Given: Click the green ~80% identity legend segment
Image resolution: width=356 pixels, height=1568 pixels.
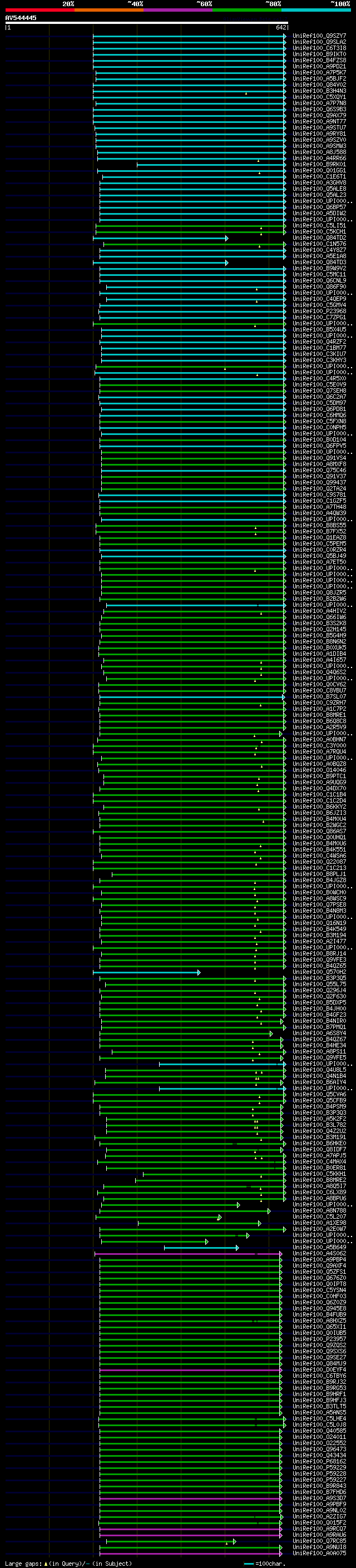Looking at the screenshot, I should [x=247, y=10].
